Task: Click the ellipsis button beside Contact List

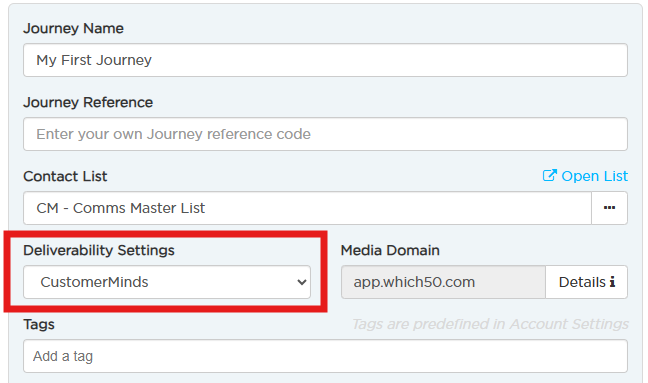Action: click(609, 208)
